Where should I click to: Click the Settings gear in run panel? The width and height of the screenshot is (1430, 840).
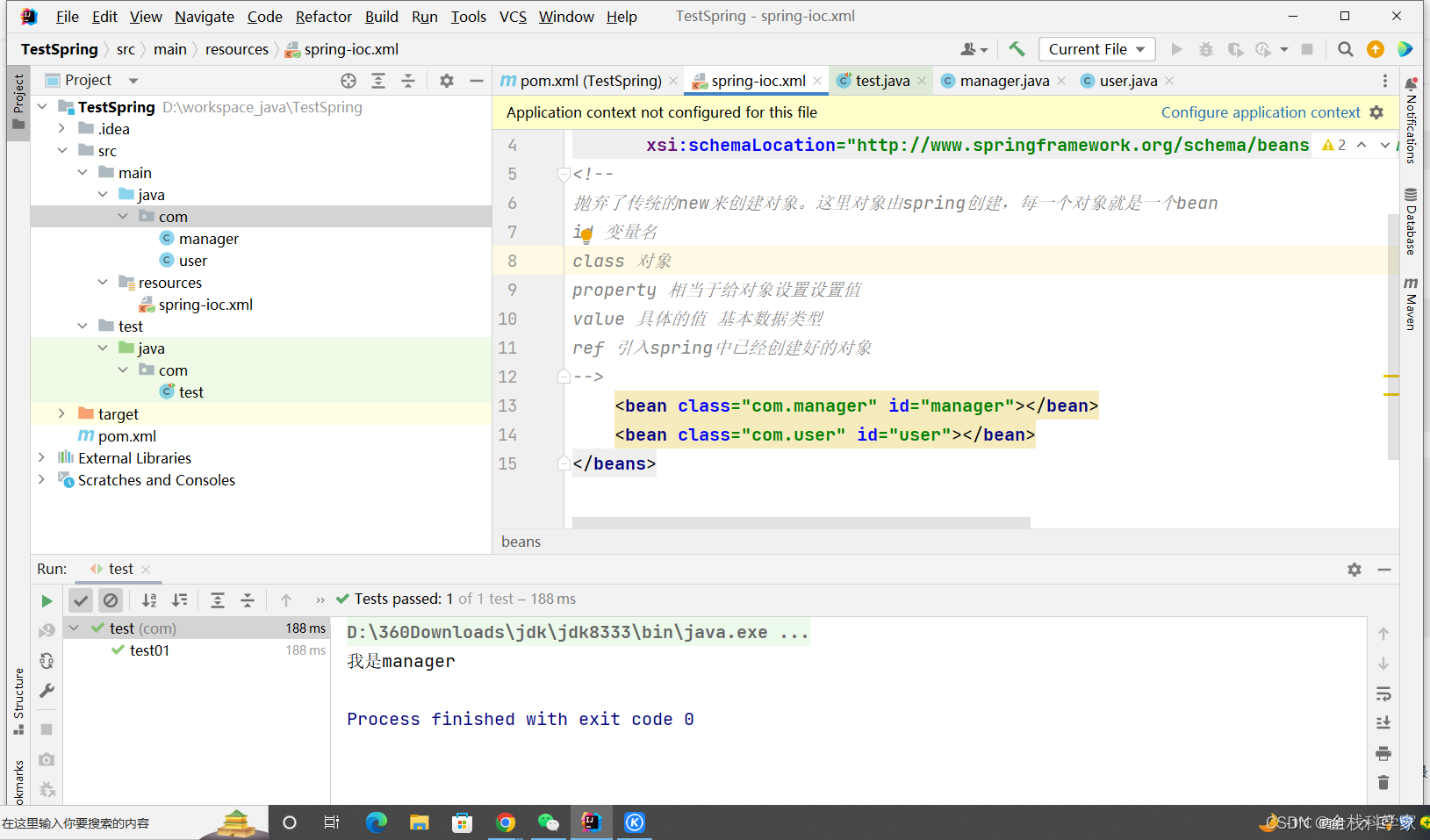point(1355,569)
